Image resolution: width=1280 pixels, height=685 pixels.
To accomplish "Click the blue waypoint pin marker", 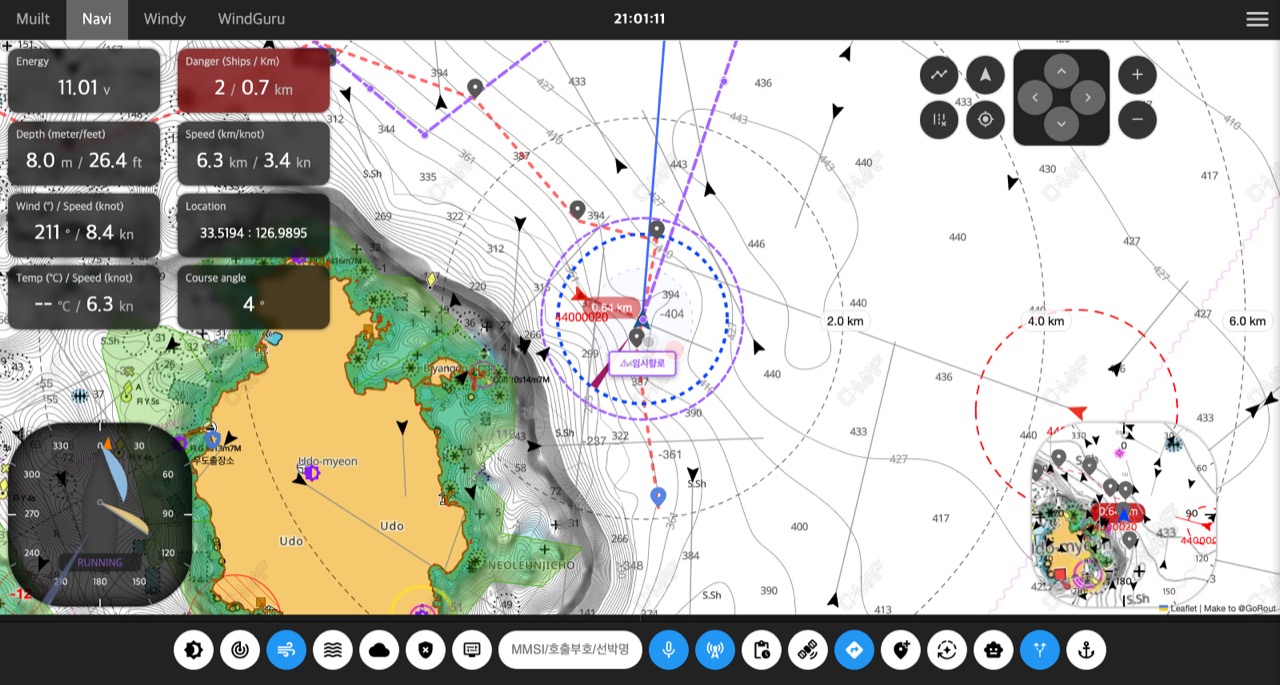I will point(658,496).
